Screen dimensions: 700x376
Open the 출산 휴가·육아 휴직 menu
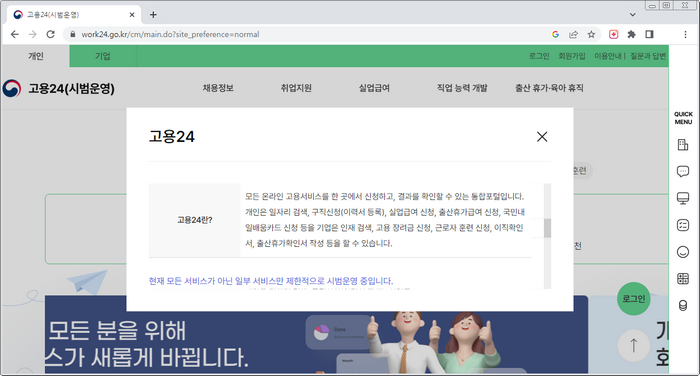click(x=549, y=88)
